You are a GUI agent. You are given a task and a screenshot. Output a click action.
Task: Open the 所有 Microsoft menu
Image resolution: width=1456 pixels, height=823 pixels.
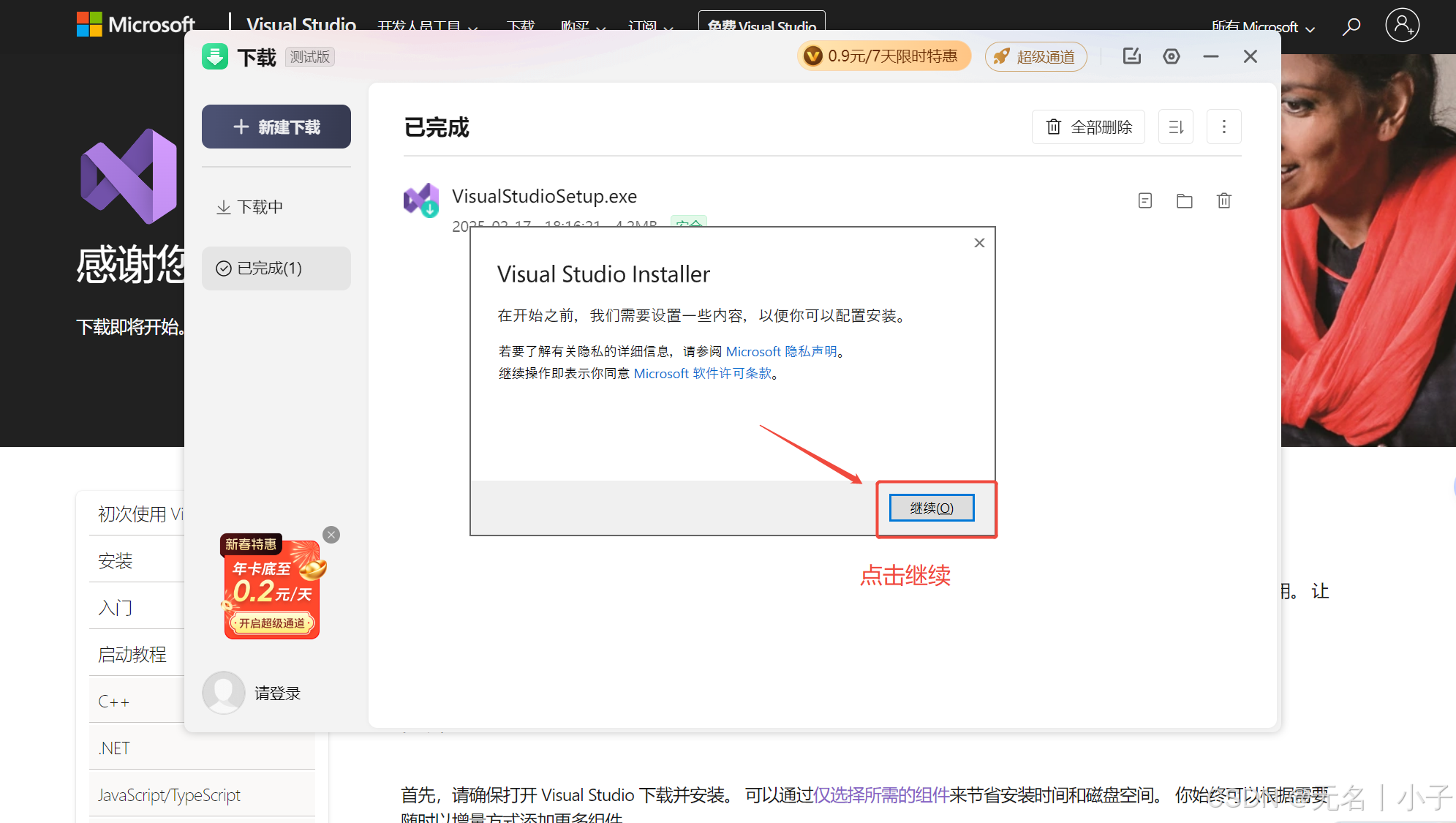tap(1262, 27)
